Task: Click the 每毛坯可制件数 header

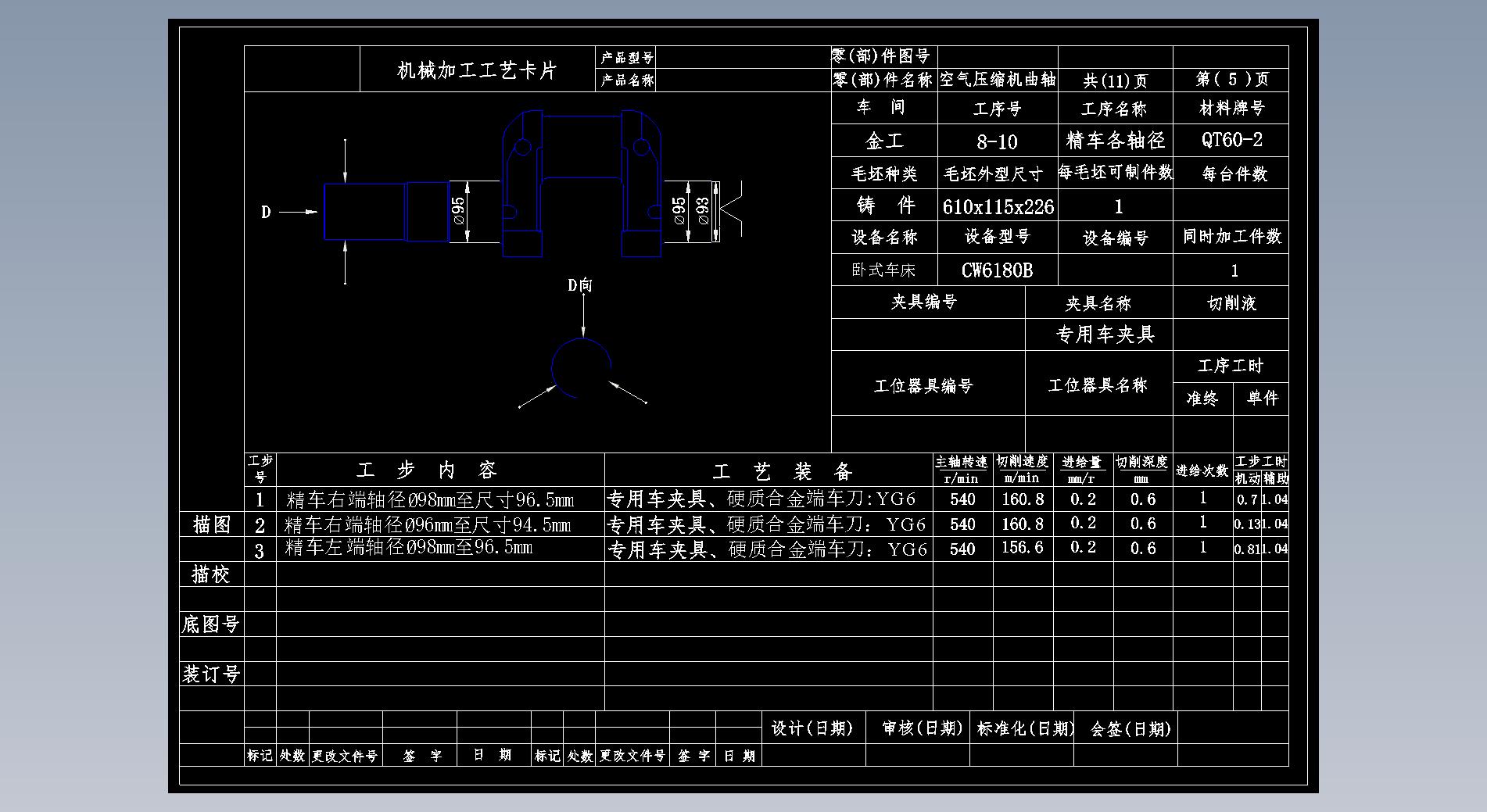Action: [1116, 172]
